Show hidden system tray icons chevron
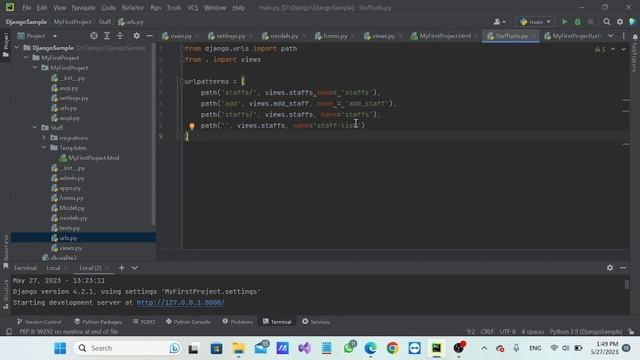This screenshot has width=640, height=360. pos(484,348)
